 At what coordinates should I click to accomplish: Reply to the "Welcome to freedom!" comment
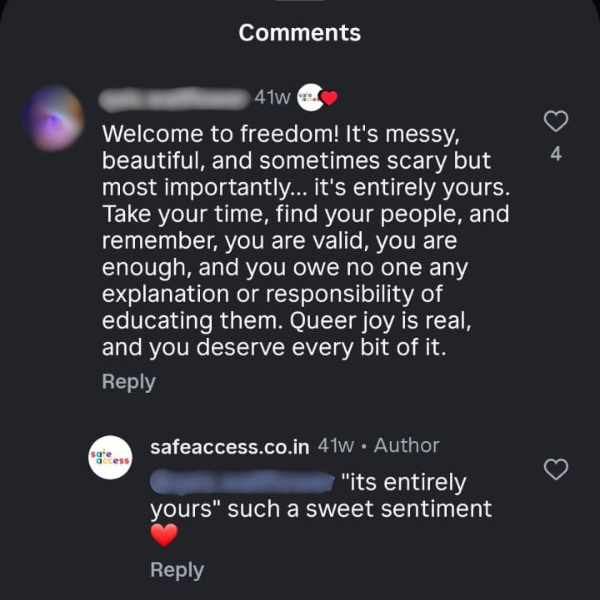(x=128, y=382)
